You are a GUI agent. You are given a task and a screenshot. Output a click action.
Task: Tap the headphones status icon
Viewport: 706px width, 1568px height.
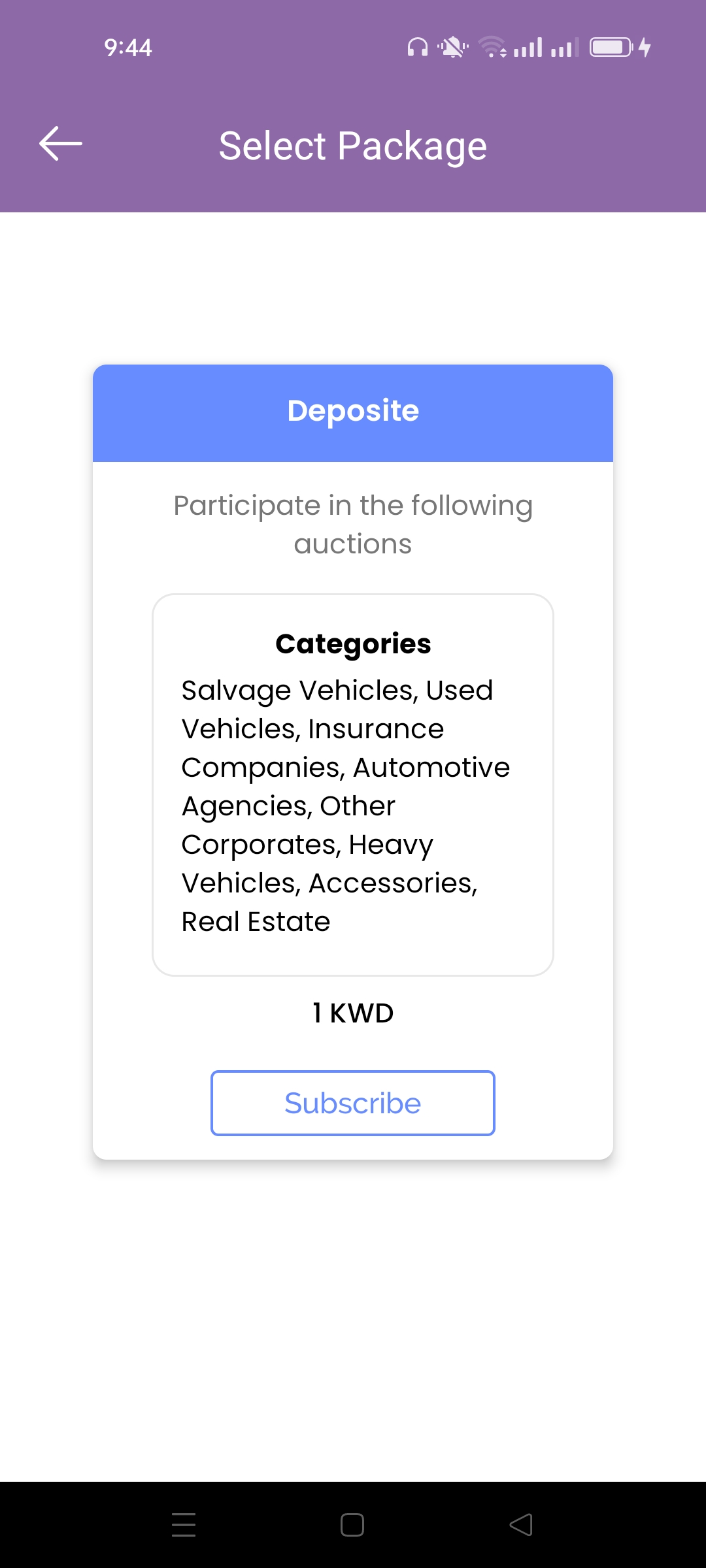tap(418, 48)
